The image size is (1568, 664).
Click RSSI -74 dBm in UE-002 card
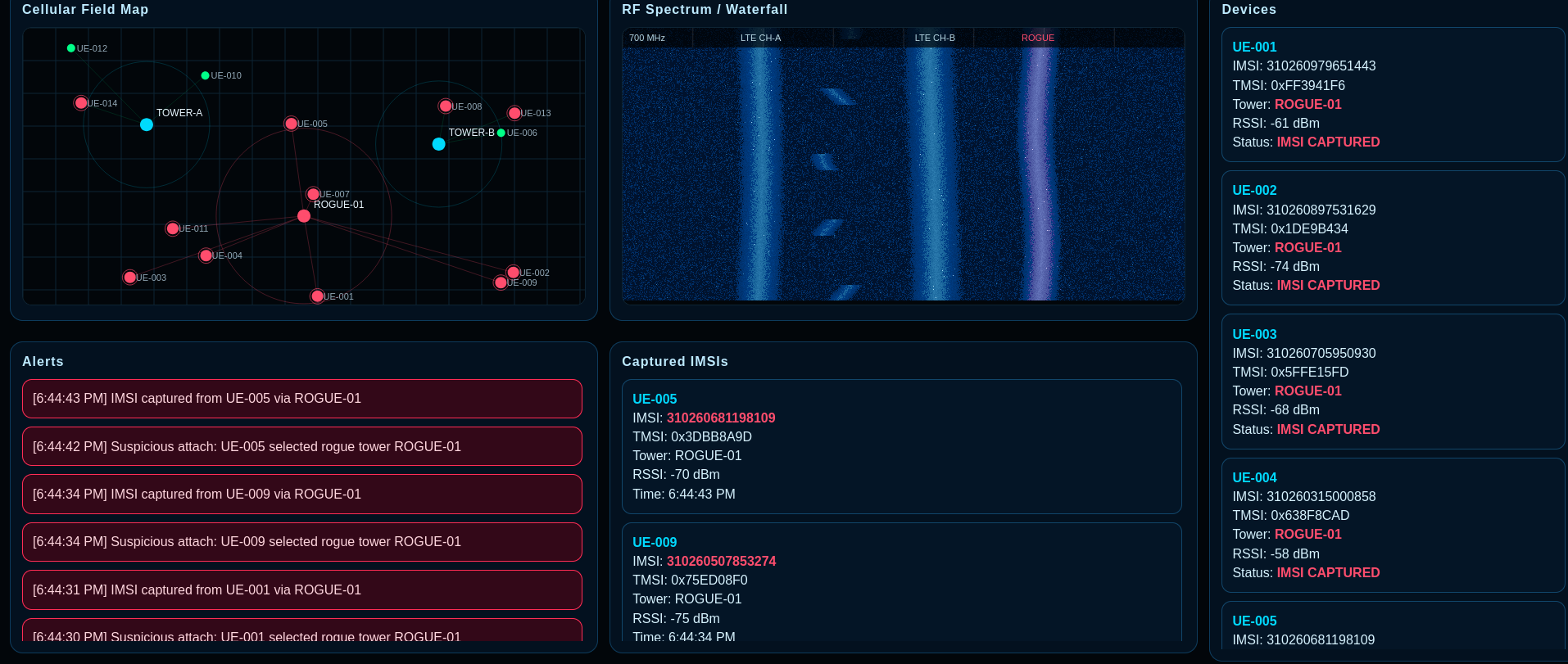point(1276,266)
